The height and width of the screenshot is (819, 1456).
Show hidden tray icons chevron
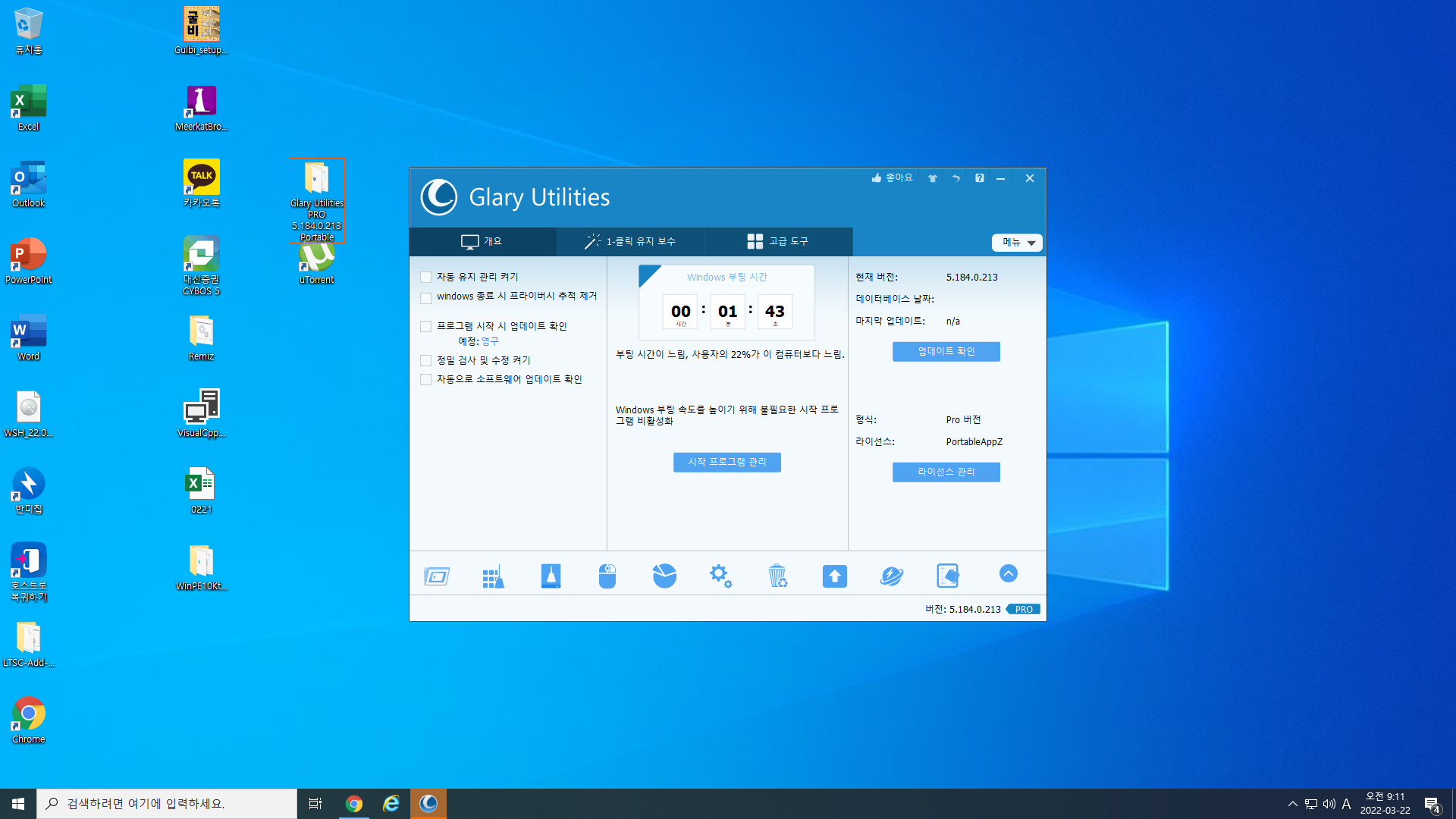coord(1293,804)
